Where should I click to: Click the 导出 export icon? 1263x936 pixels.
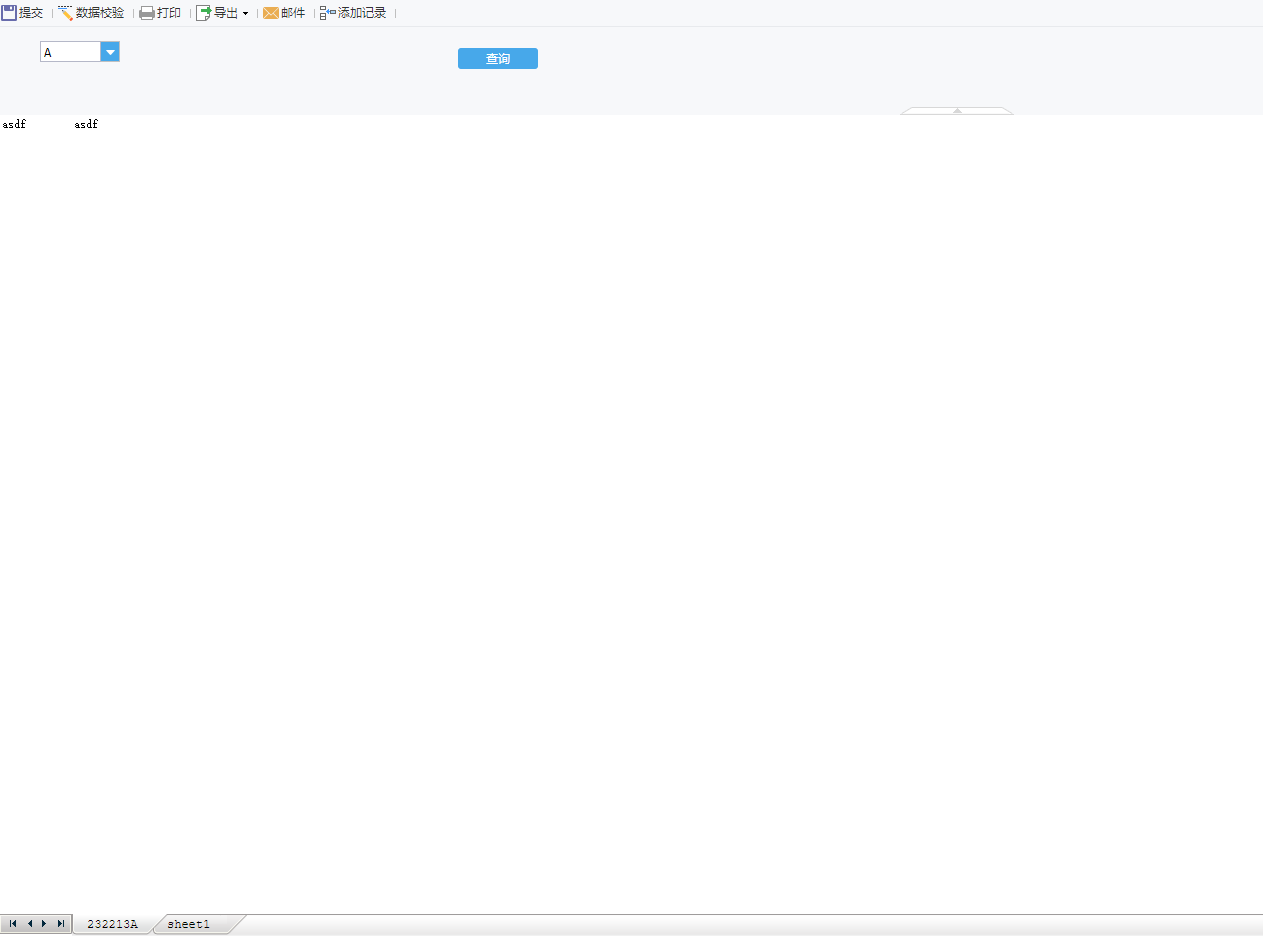pyautogui.click(x=203, y=12)
